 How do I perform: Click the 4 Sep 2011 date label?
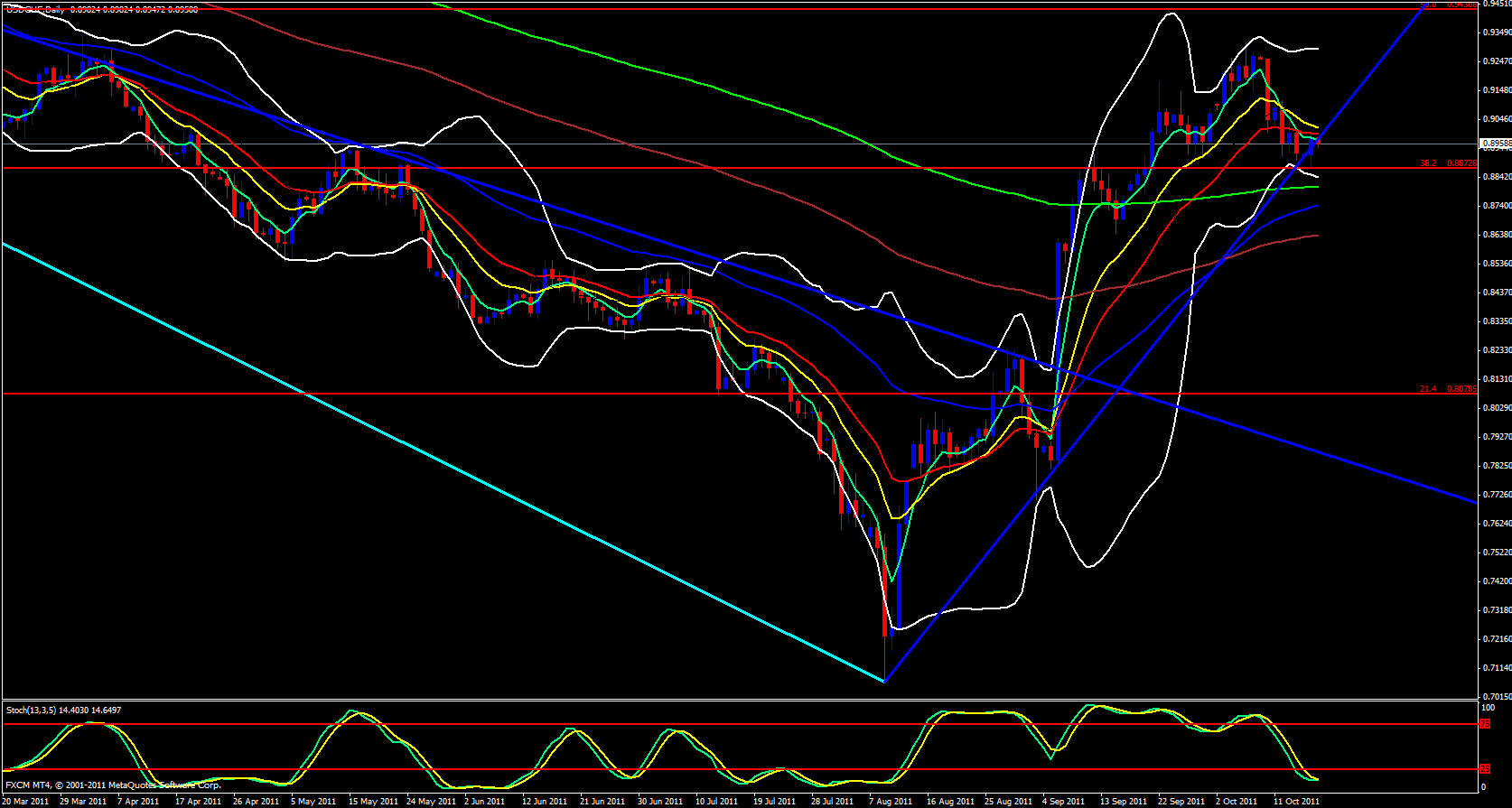(x=1063, y=802)
